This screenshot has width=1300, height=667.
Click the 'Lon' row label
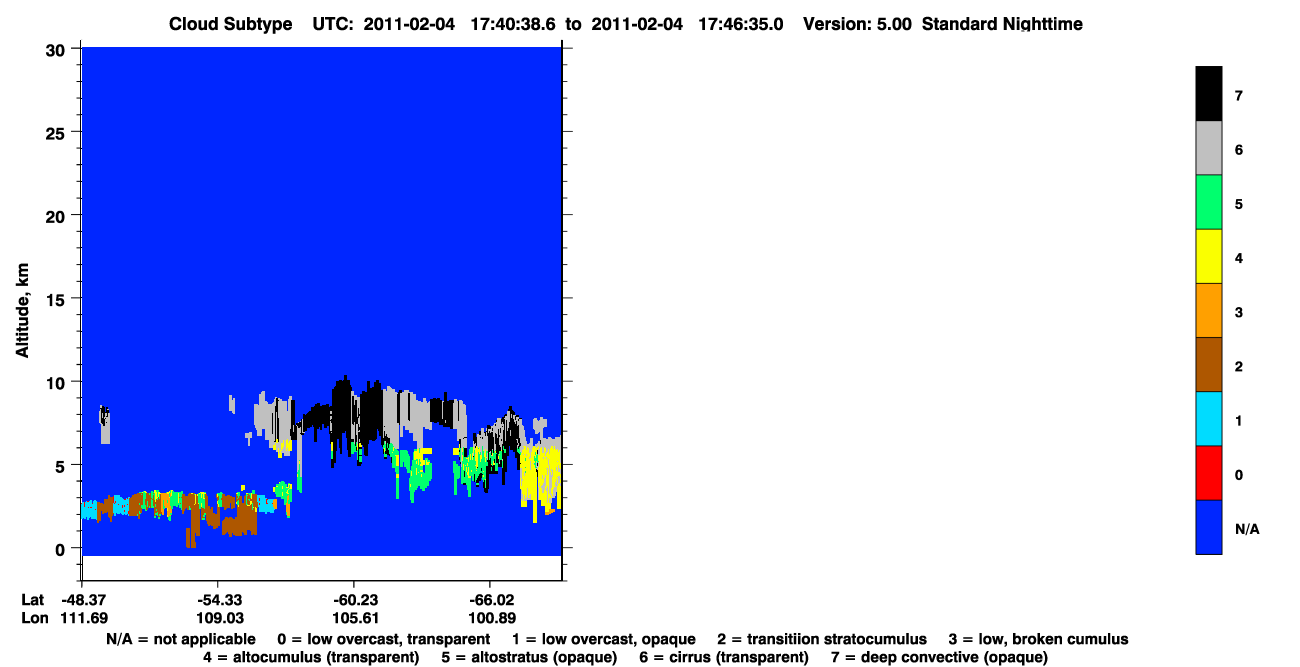click(33, 618)
